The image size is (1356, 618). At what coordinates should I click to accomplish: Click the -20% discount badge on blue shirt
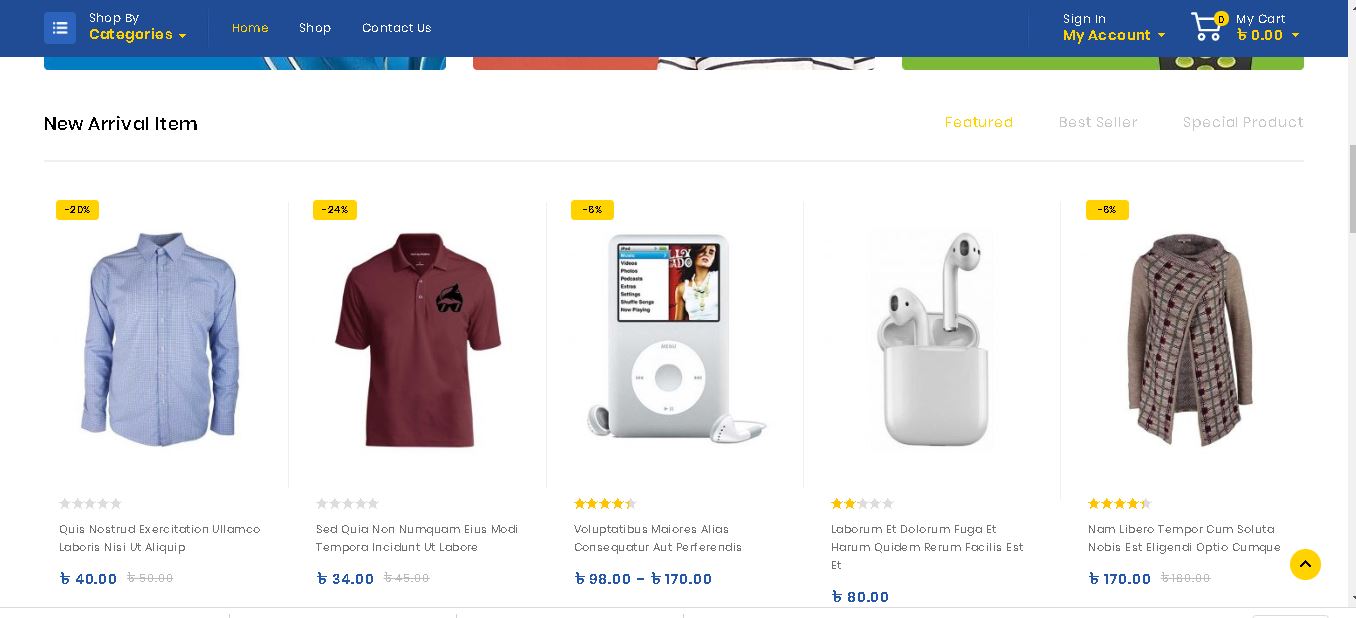[x=77, y=210]
